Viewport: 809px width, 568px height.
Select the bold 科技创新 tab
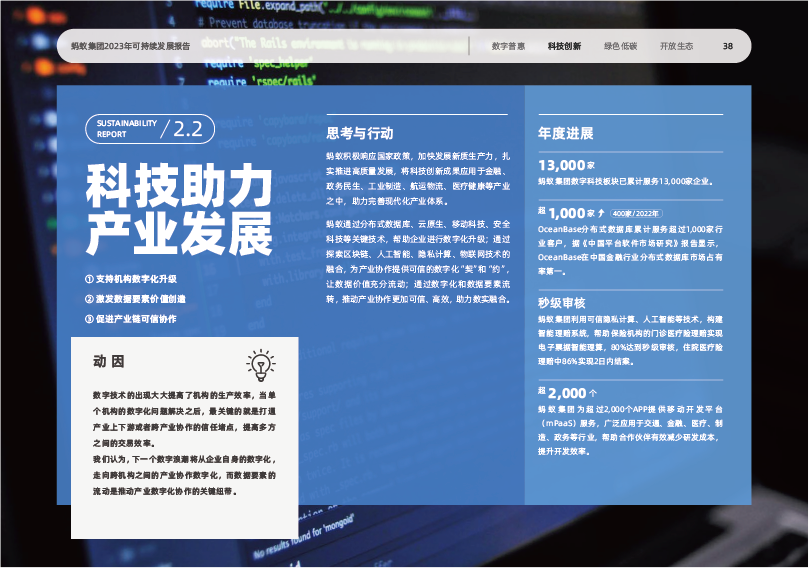564,47
